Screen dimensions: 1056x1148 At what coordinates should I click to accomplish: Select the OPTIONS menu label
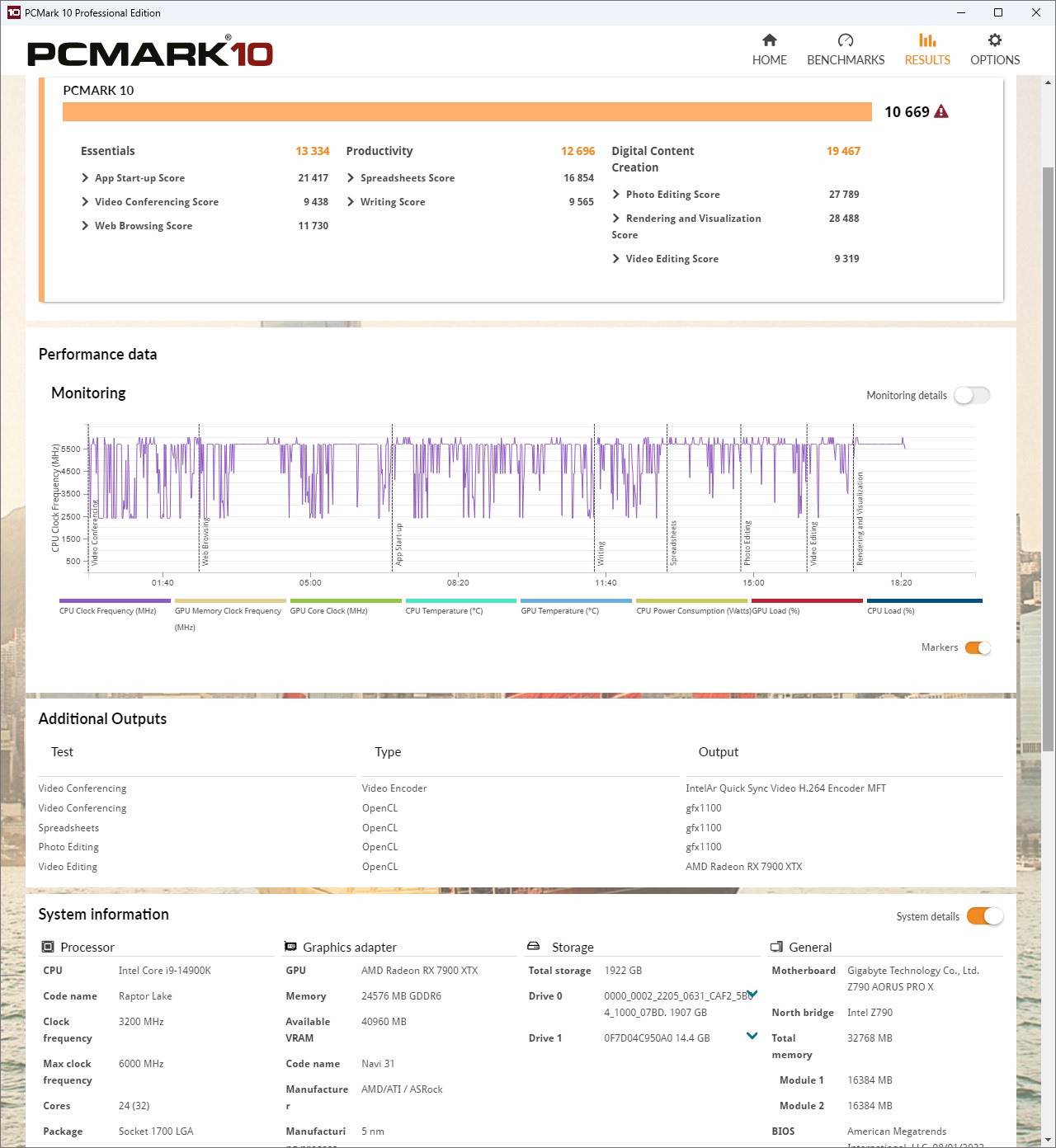995,60
